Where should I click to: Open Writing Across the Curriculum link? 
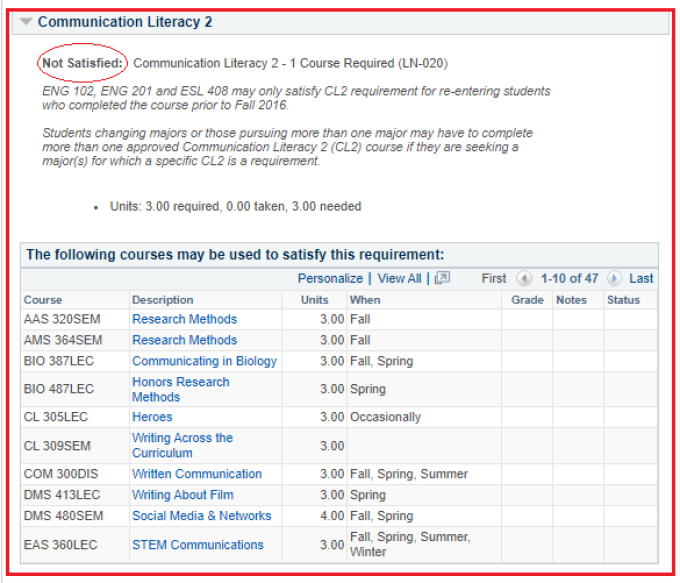(182, 445)
